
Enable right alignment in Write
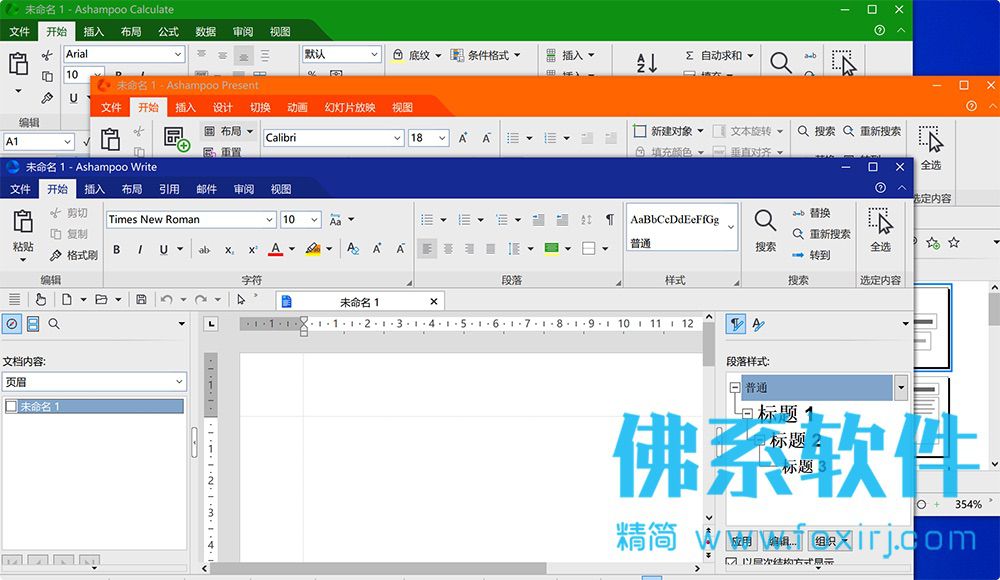point(469,249)
